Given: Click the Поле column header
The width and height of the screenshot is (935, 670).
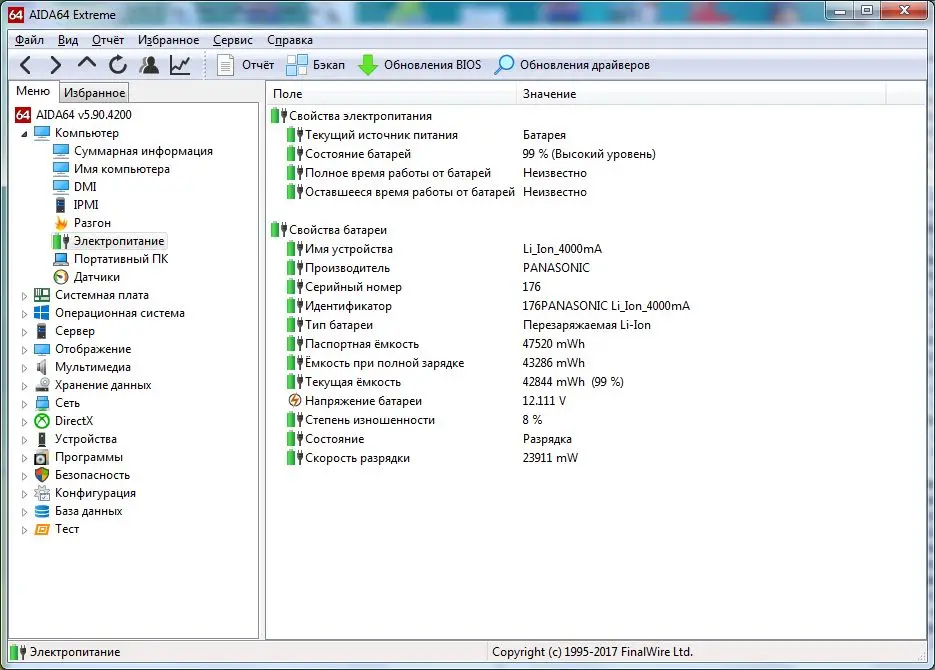Looking at the screenshot, I should [391, 94].
